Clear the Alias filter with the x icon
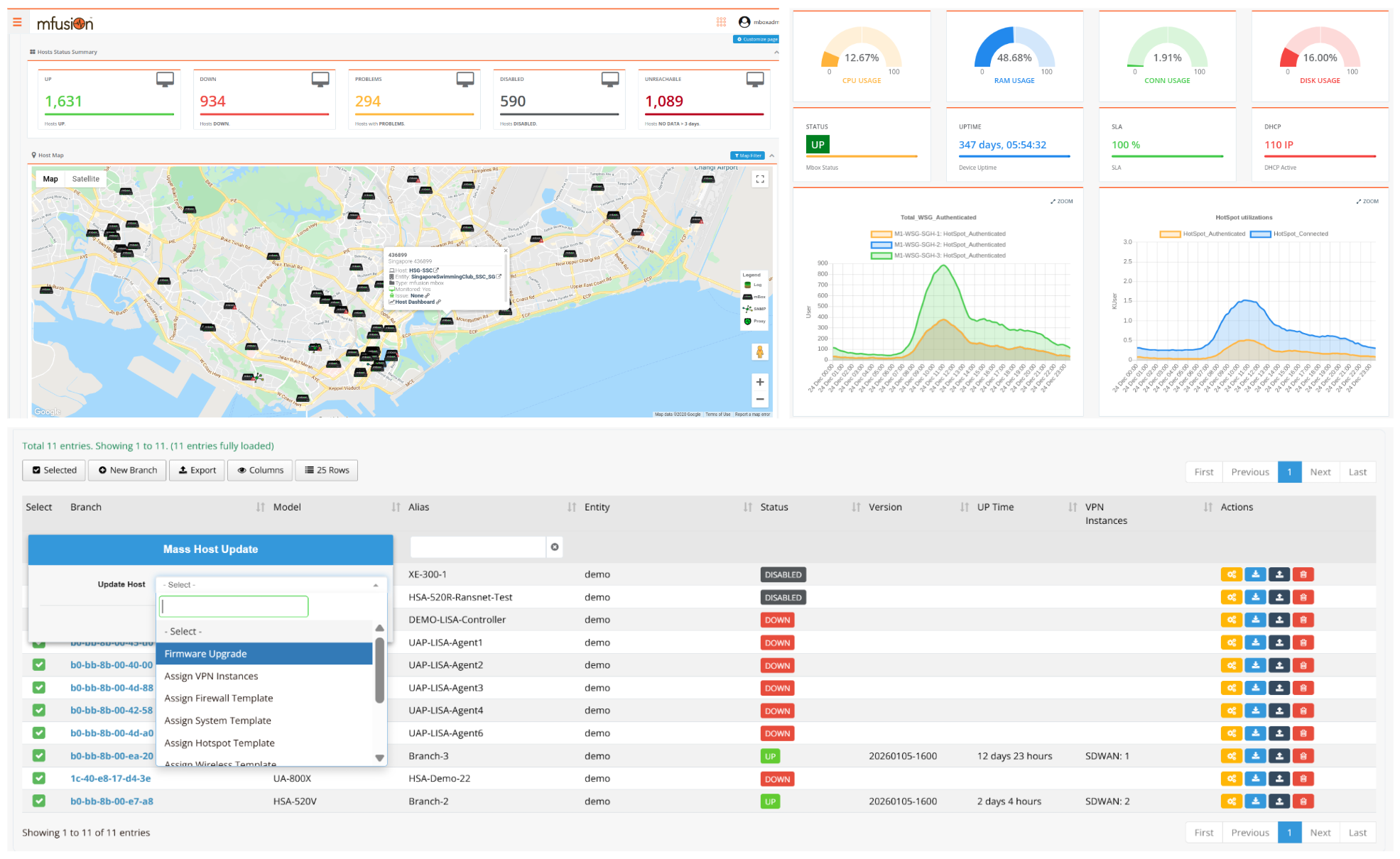 pos(555,547)
